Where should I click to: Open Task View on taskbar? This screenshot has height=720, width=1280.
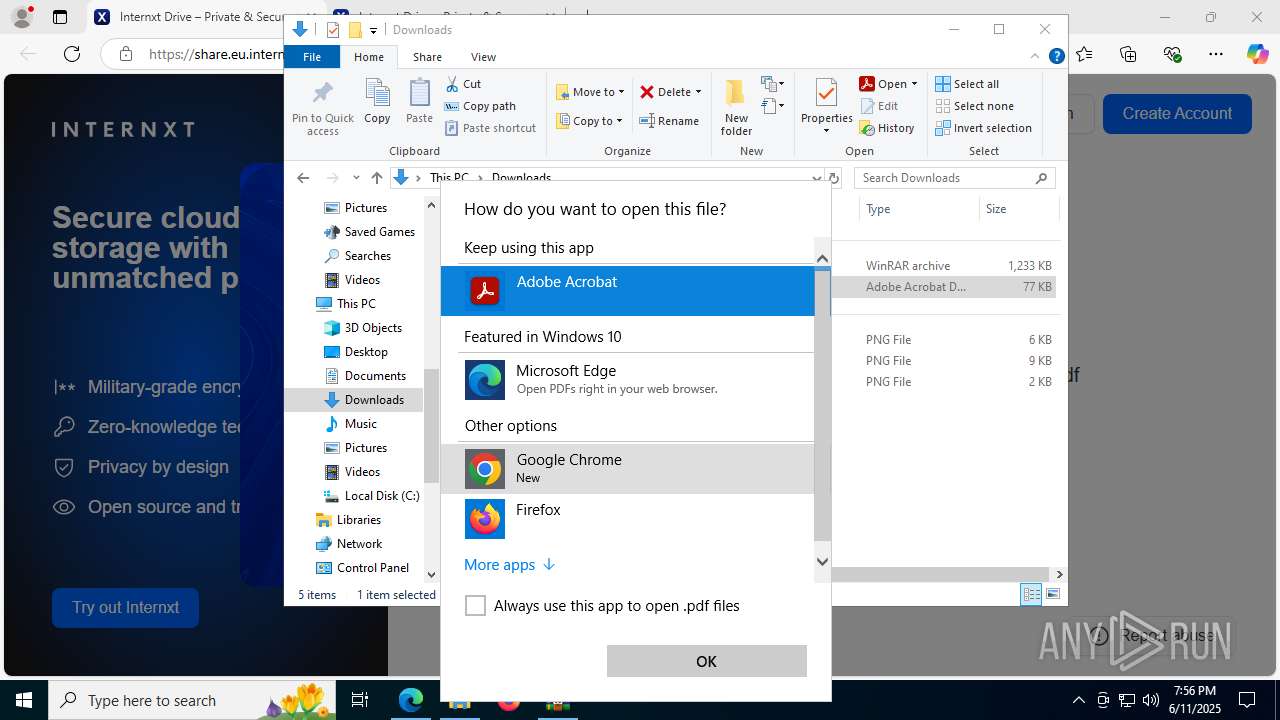[360, 700]
